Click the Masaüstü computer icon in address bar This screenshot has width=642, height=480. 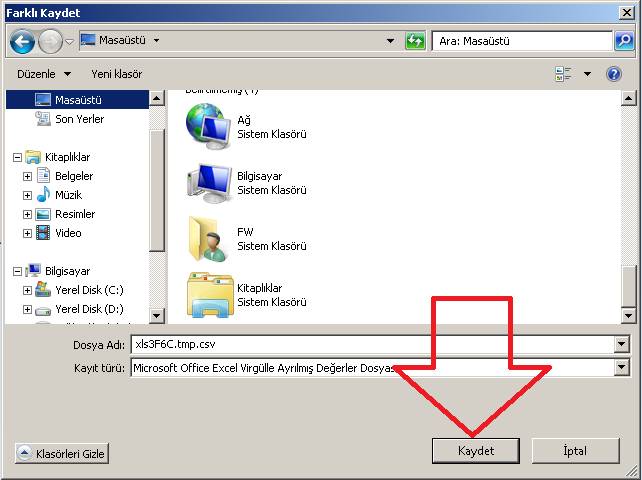88,40
